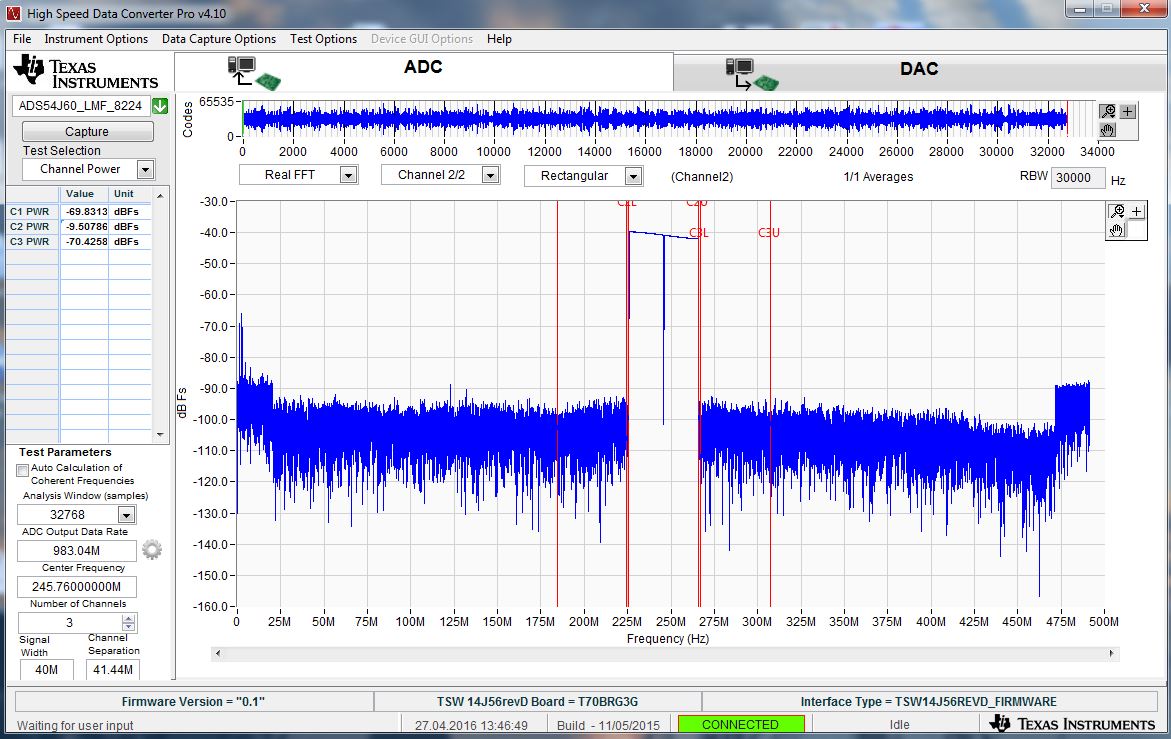This screenshot has height=739, width=1171.
Task: Click the horizontal frequency scrollbar track
Action: (665, 653)
